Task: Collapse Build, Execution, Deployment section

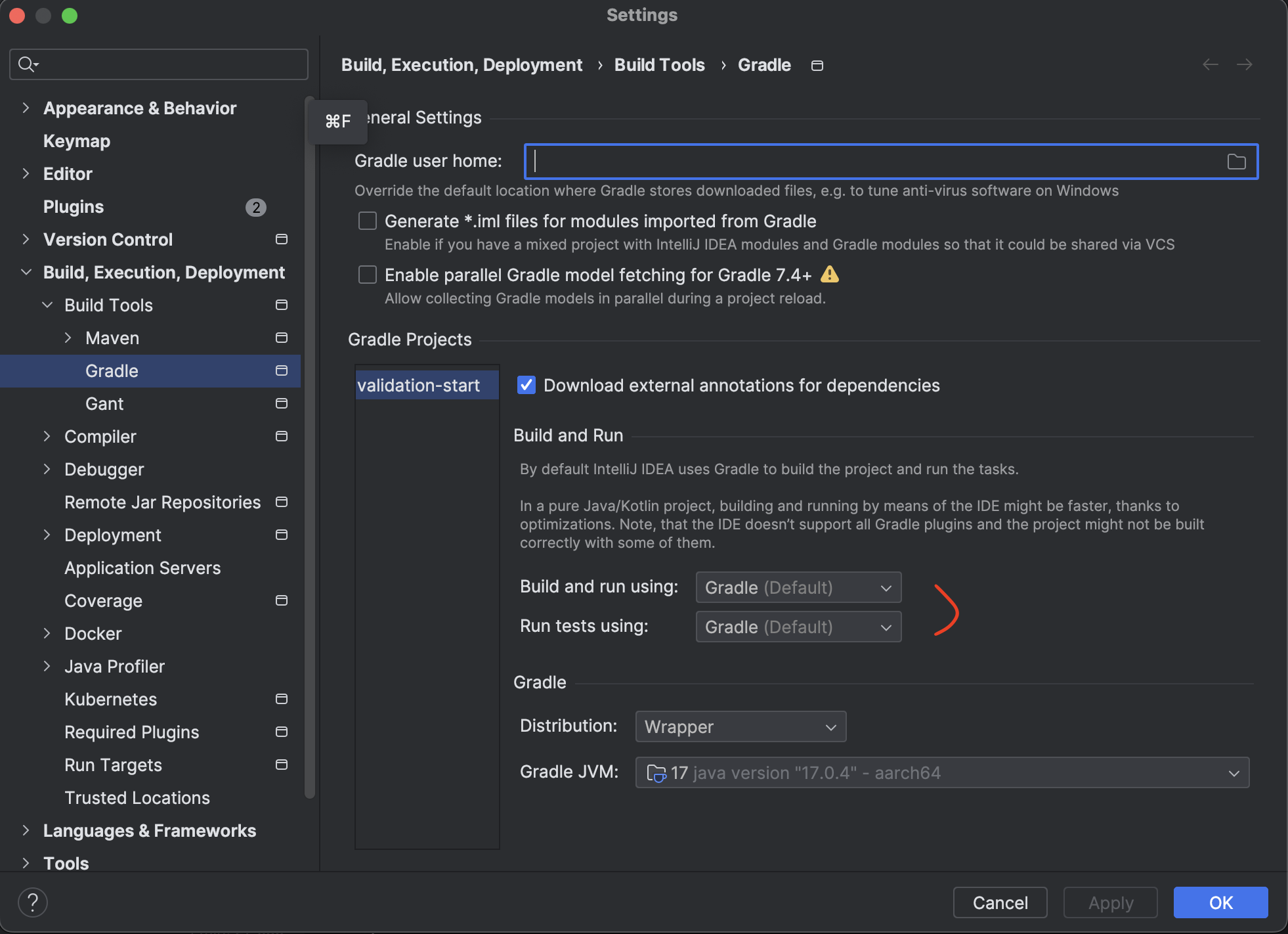Action: tap(26, 272)
